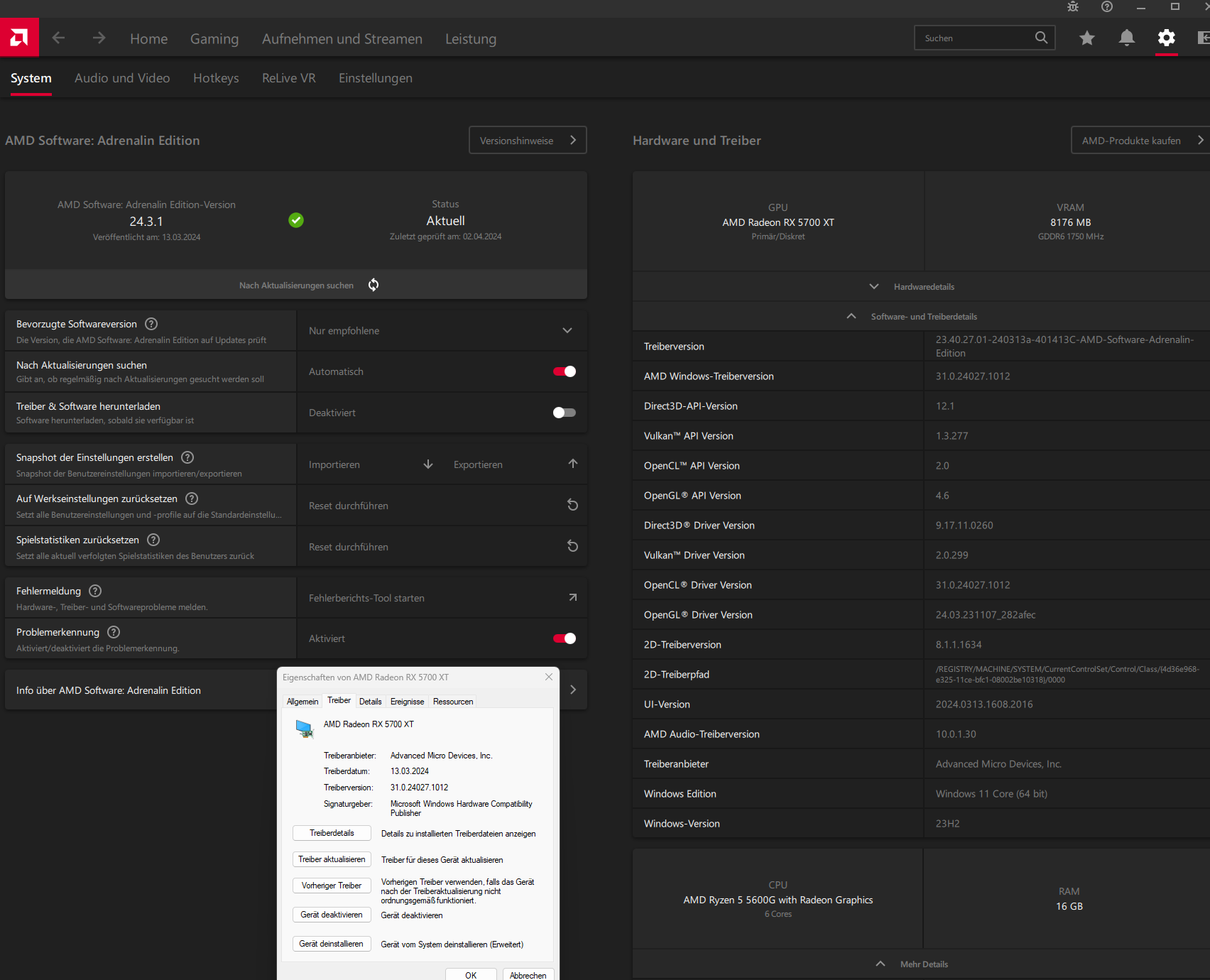Click the Importieren label
Viewport: 1210px width, 980px height.
click(334, 464)
